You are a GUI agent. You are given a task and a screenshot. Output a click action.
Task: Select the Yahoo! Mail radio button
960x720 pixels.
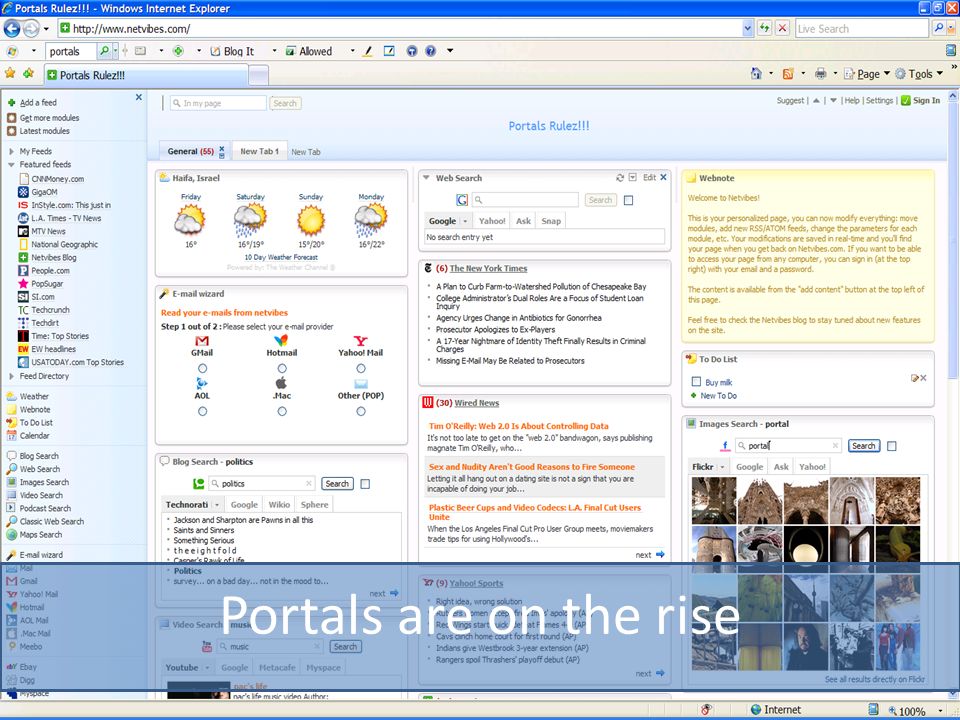coord(361,369)
